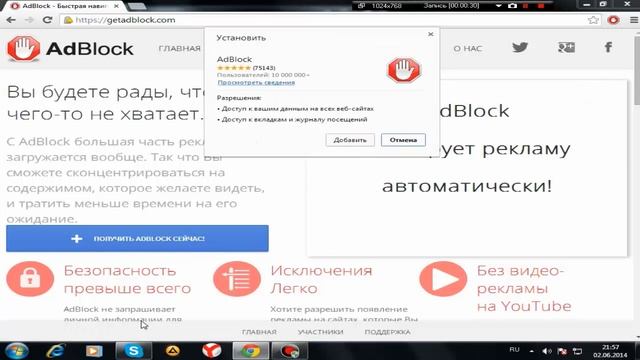Click the volume speaker tray icon
Image resolution: width=640 pixels, height=360 pixels.
[547, 351]
